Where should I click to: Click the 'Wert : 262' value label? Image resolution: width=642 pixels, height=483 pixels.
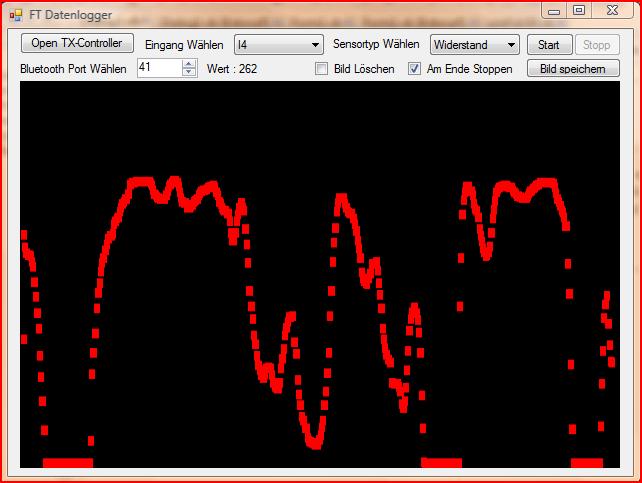point(232,69)
